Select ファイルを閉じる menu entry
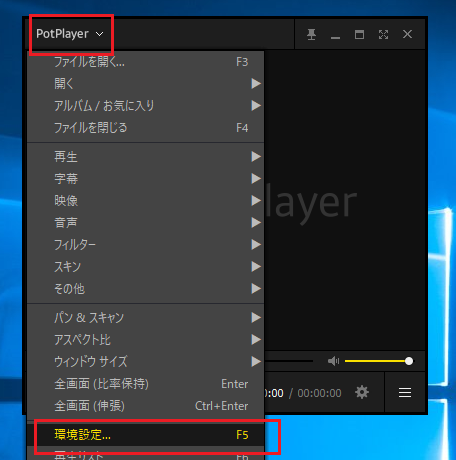Image resolution: width=456 pixels, height=460 pixels. (x=146, y=128)
